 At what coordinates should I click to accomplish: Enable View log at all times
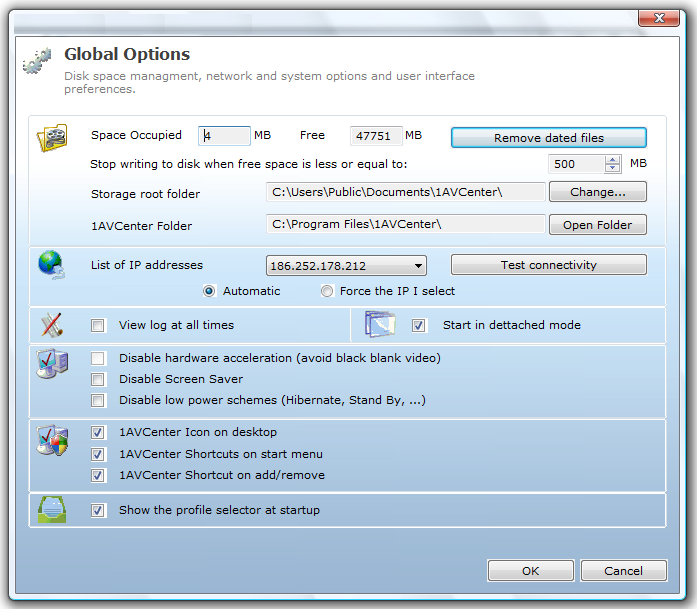pos(98,325)
